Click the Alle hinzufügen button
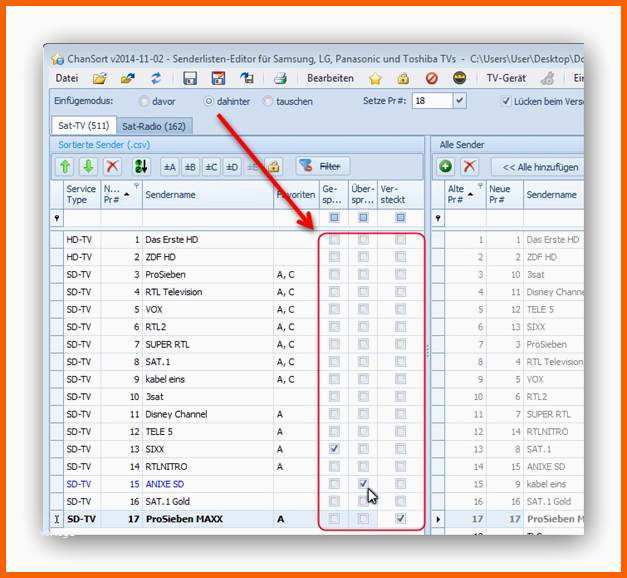Viewport: 627px width, 578px height. 540,167
